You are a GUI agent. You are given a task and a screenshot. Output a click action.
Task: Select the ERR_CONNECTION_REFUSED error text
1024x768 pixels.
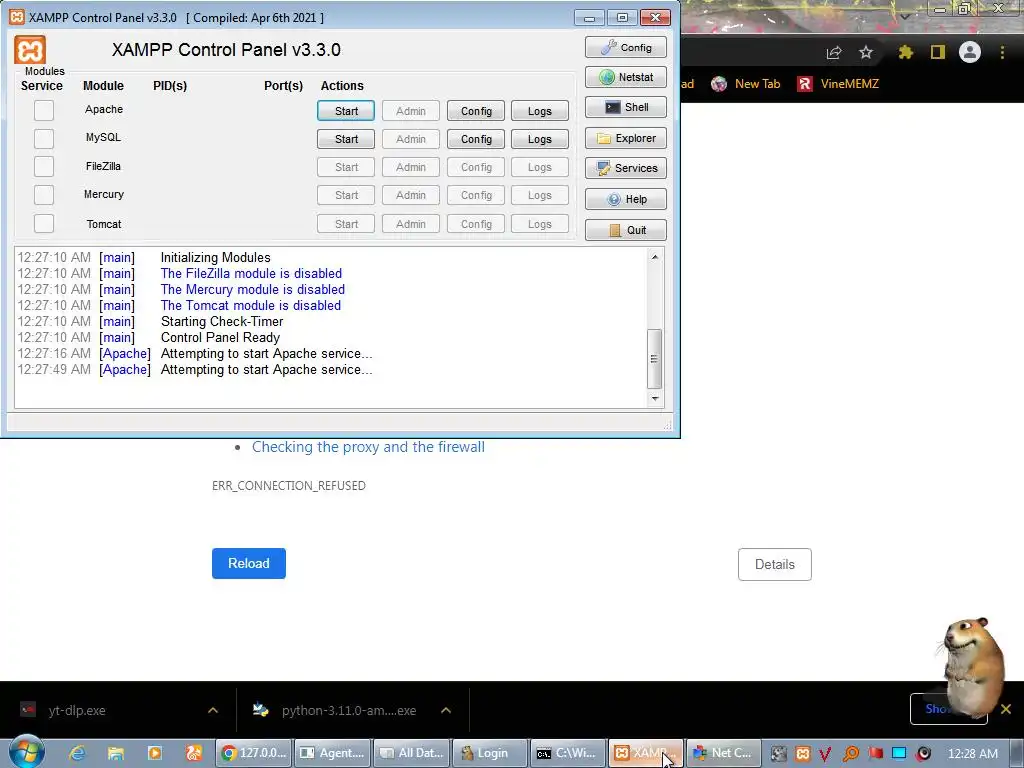click(289, 486)
